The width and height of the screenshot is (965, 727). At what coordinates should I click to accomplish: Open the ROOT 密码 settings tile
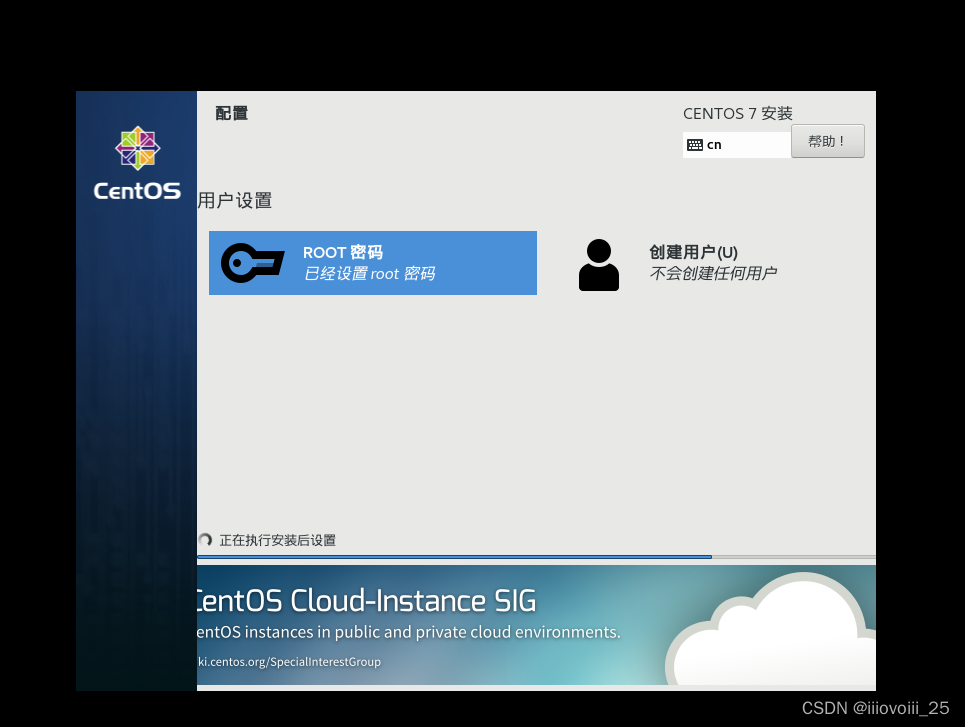pos(373,263)
